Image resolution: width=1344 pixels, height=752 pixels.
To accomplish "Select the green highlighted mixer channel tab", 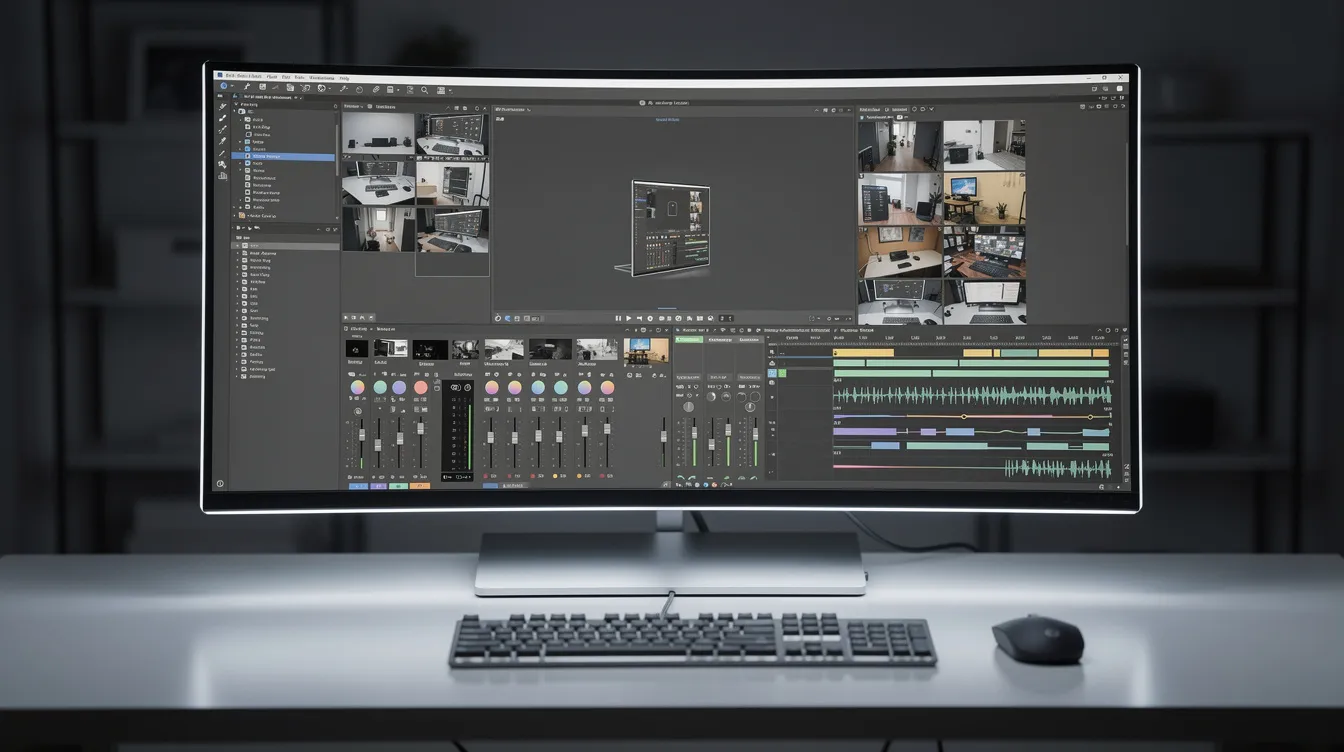I will point(689,340).
